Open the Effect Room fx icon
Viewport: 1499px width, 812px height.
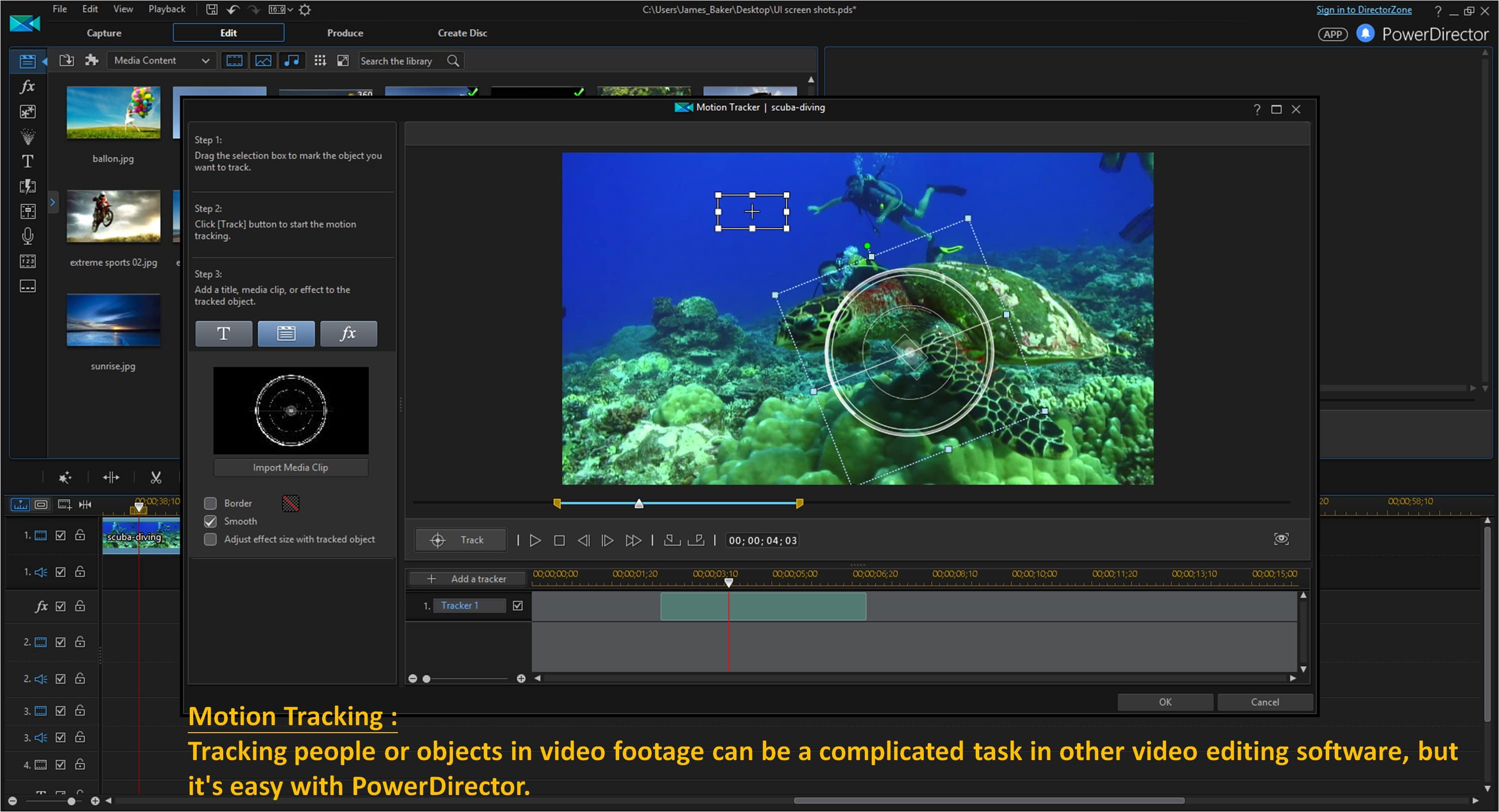pyautogui.click(x=27, y=87)
